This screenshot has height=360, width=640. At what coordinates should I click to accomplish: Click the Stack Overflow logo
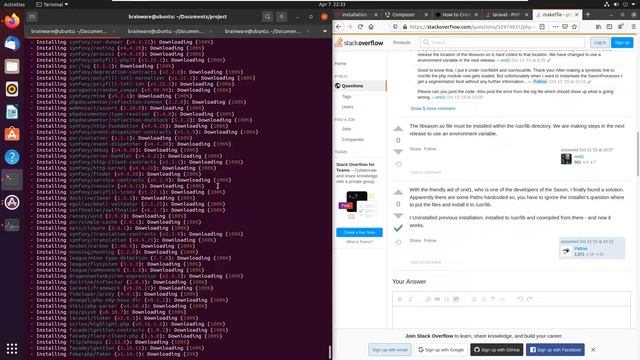point(359,42)
